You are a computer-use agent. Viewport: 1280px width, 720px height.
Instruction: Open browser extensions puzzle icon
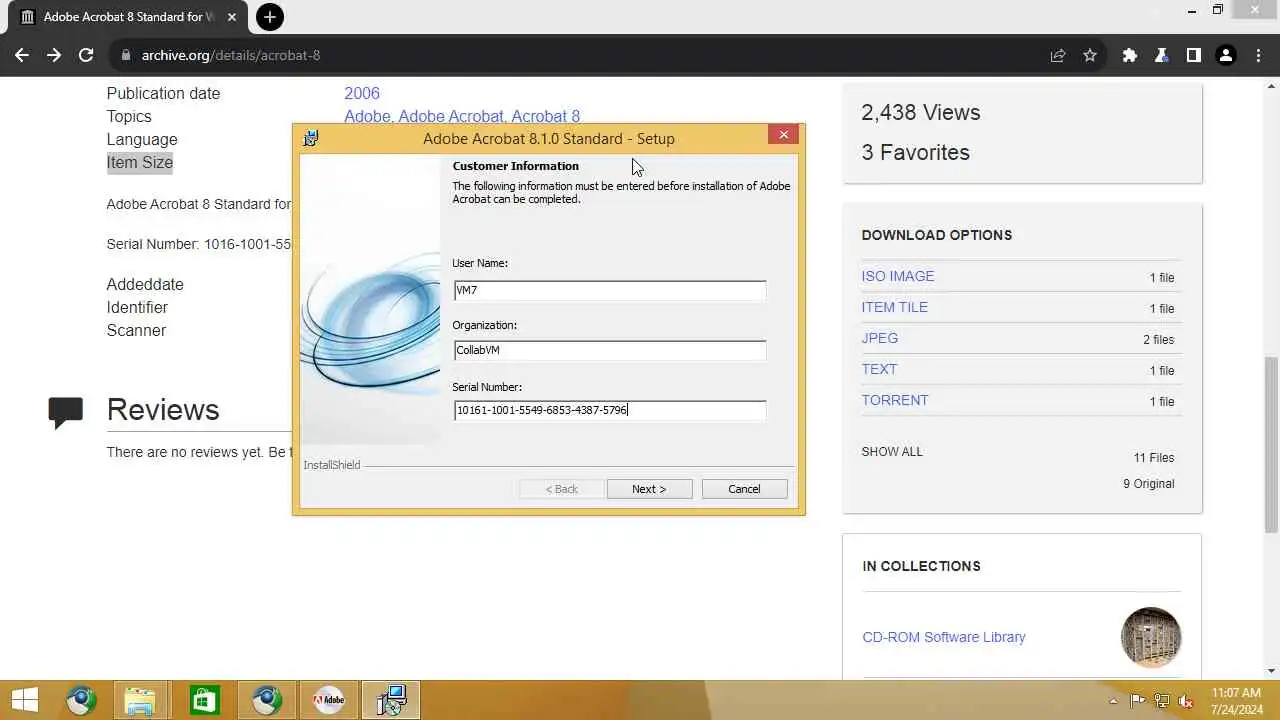click(x=1130, y=55)
